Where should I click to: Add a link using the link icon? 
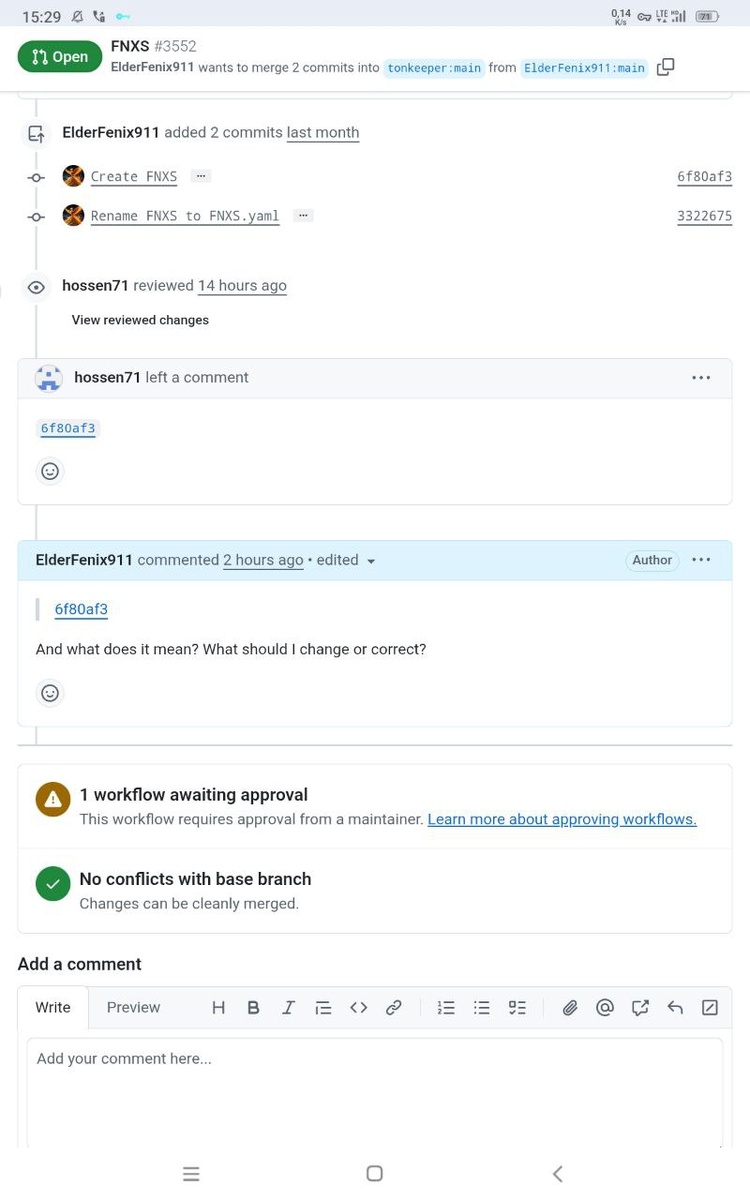394,1008
